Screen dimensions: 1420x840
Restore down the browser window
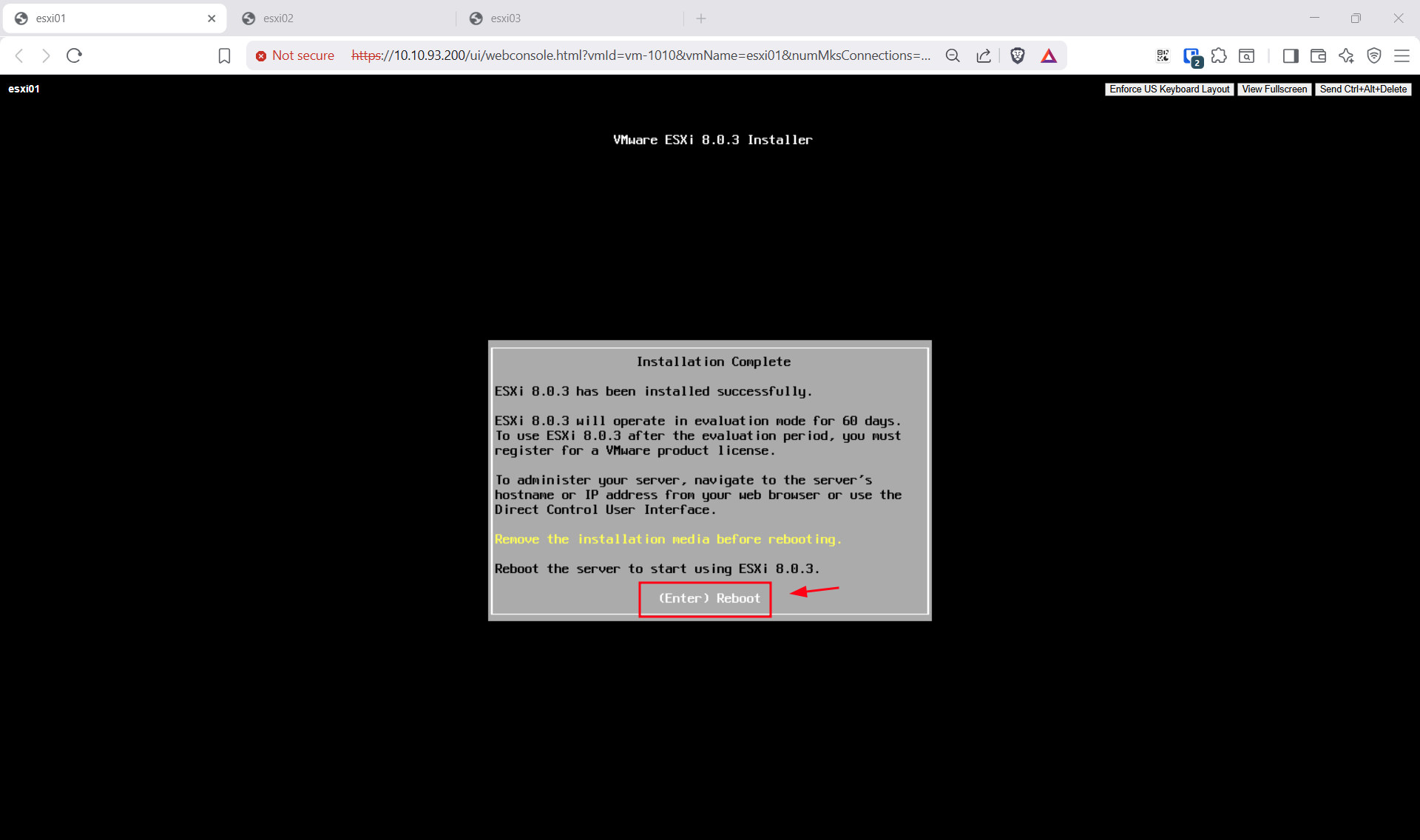(x=1356, y=18)
